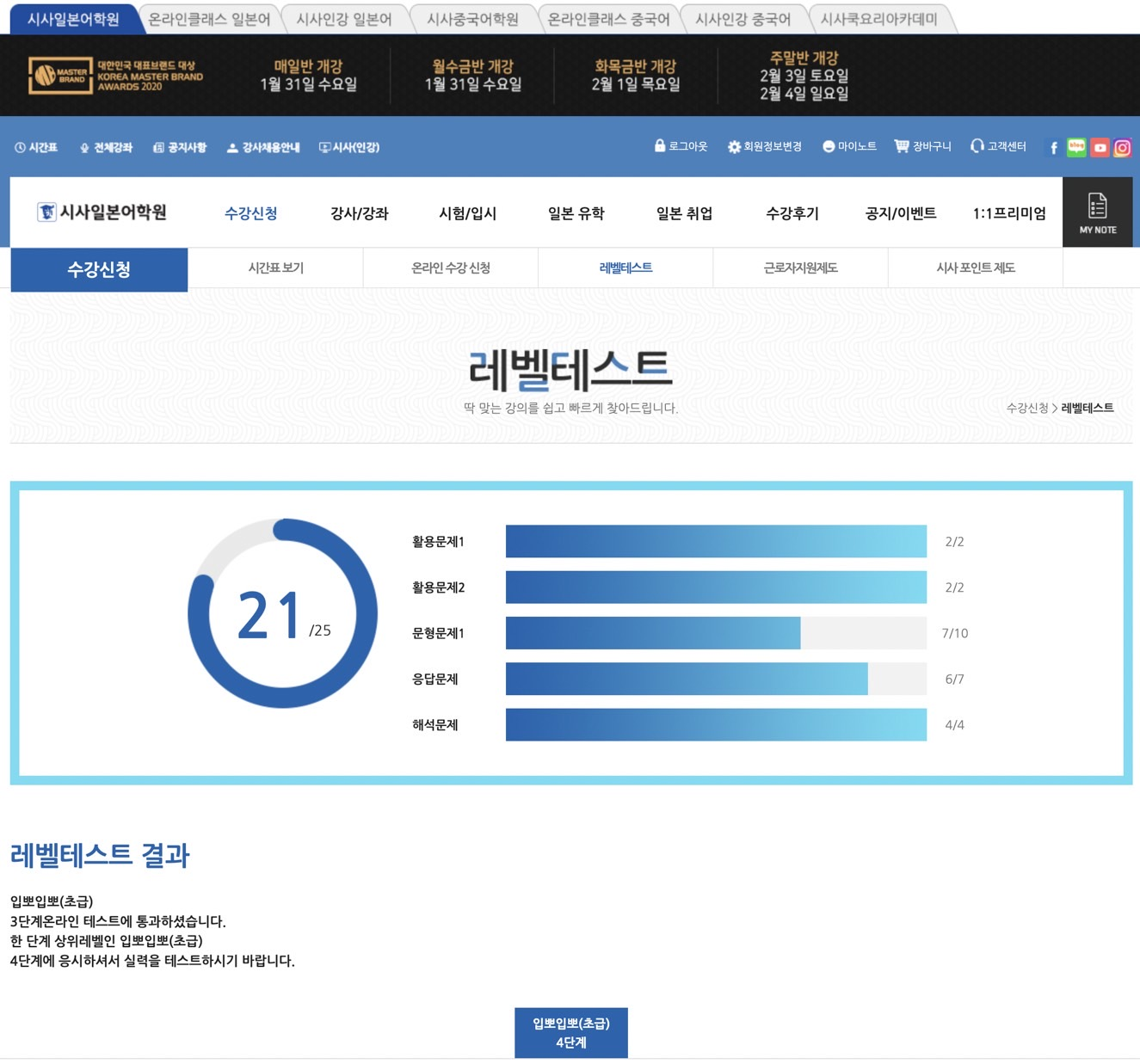Open the 시험/입시 main menu

[467, 213]
